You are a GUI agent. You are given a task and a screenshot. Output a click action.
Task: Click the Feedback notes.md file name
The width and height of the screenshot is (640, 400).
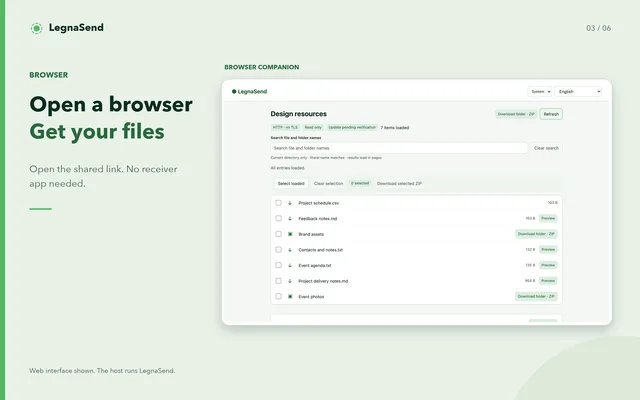318,219
